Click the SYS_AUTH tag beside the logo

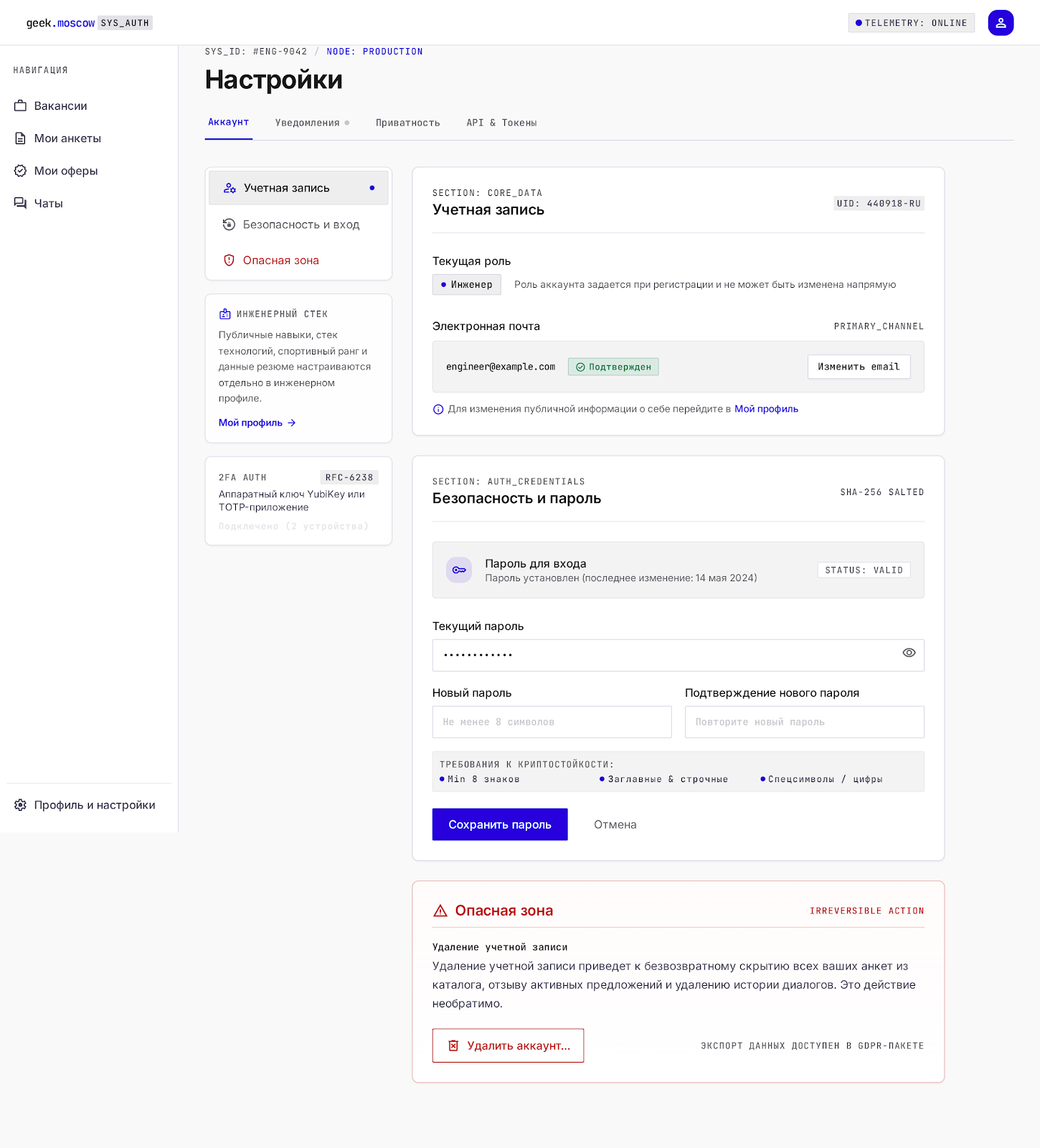[x=125, y=23]
